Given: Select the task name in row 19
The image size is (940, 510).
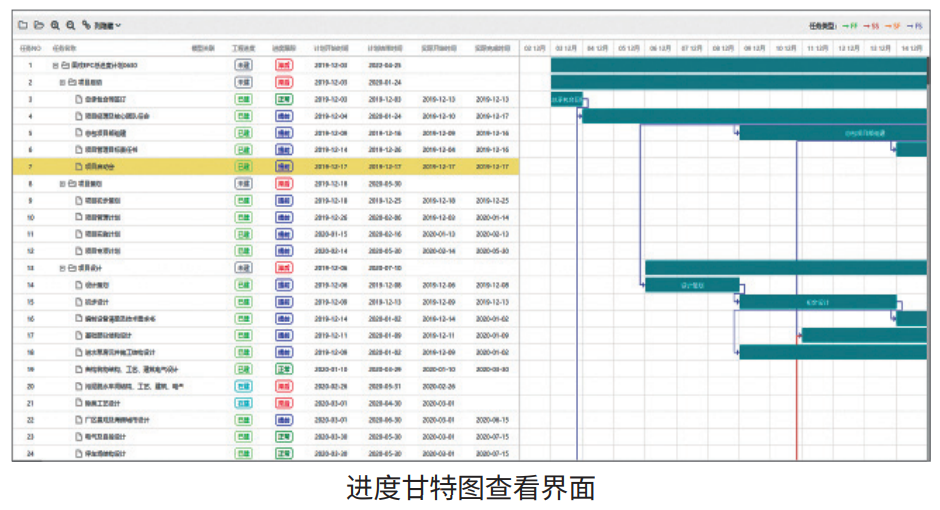Looking at the screenshot, I should coord(131,369).
